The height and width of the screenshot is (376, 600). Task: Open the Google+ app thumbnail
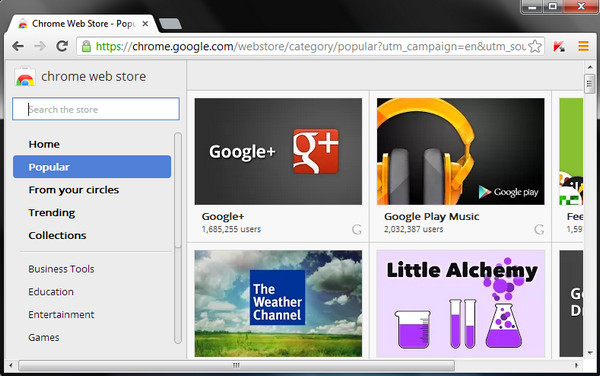point(278,151)
